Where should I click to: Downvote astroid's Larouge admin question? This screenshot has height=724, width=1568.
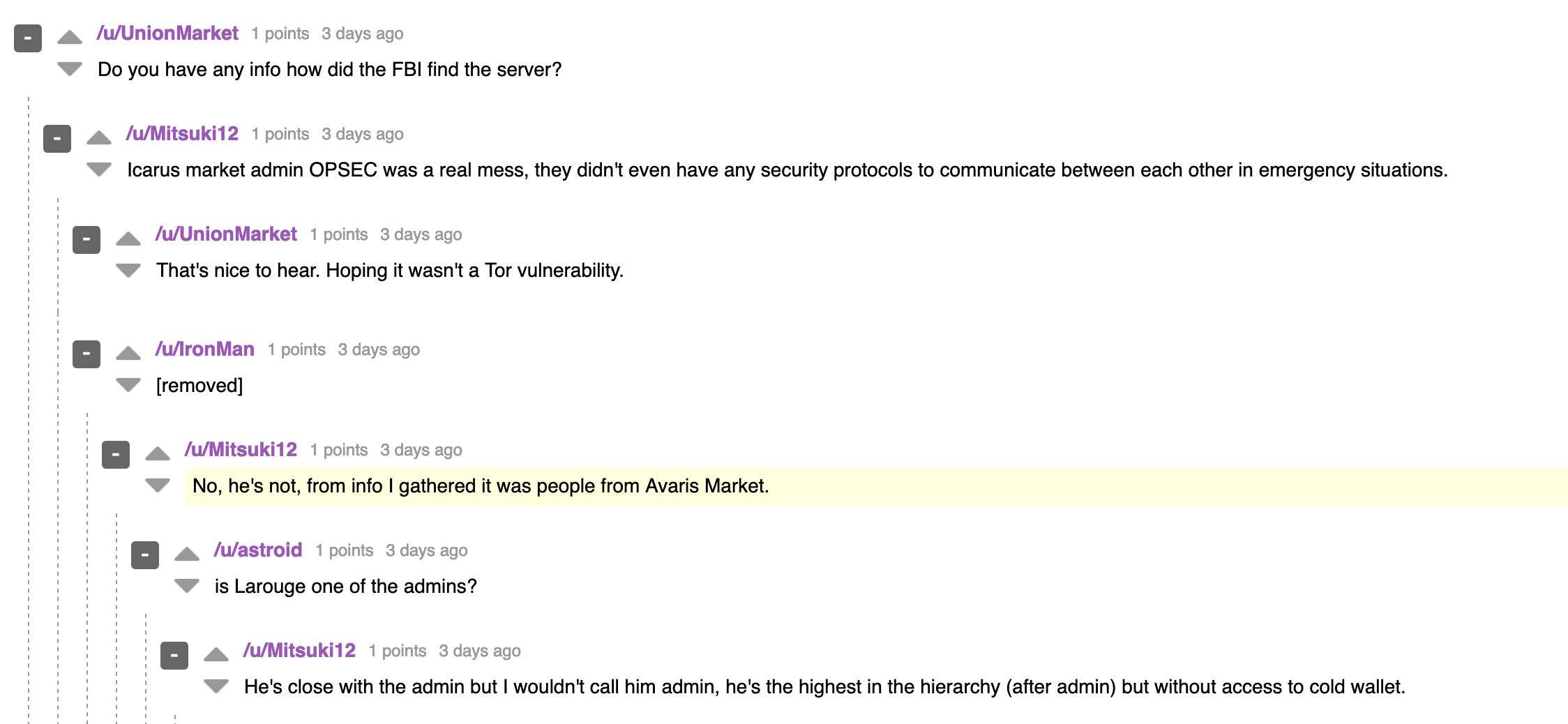click(187, 585)
